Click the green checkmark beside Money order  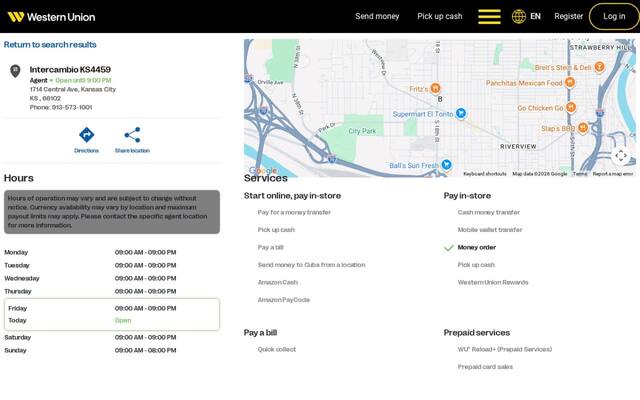(x=449, y=248)
